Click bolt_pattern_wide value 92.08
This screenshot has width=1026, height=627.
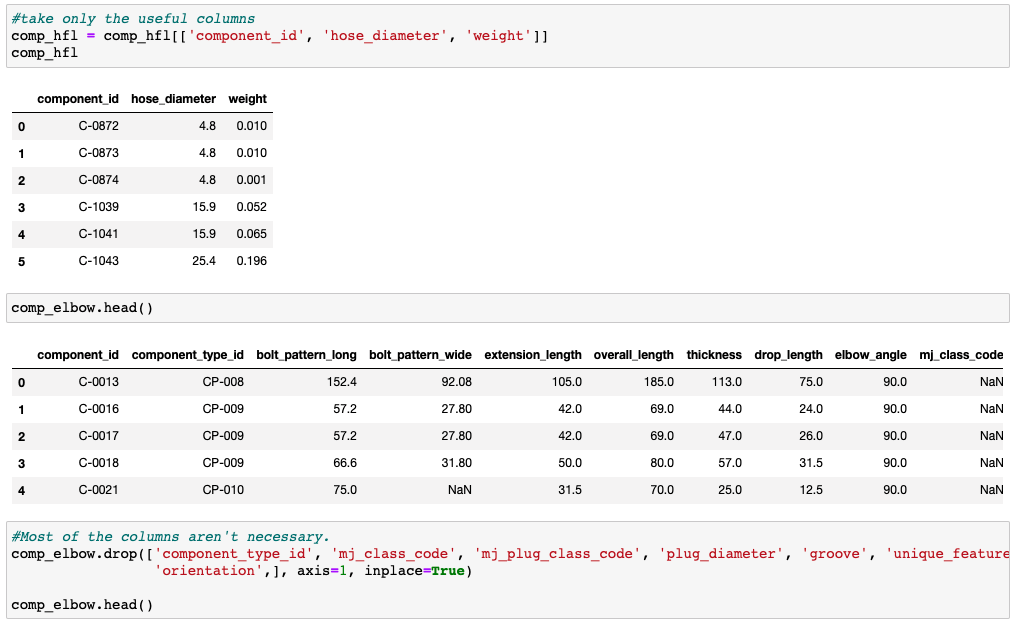pyautogui.click(x=456, y=382)
